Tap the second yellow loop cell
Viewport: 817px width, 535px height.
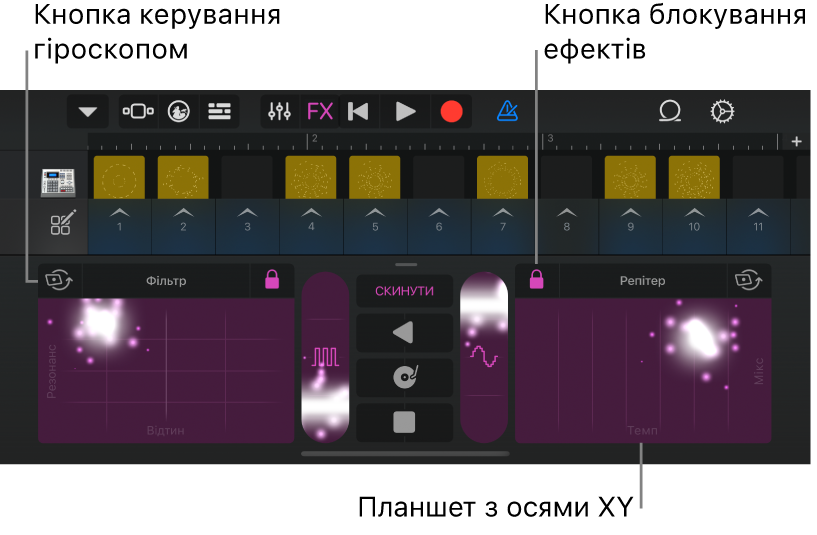[x=183, y=177]
